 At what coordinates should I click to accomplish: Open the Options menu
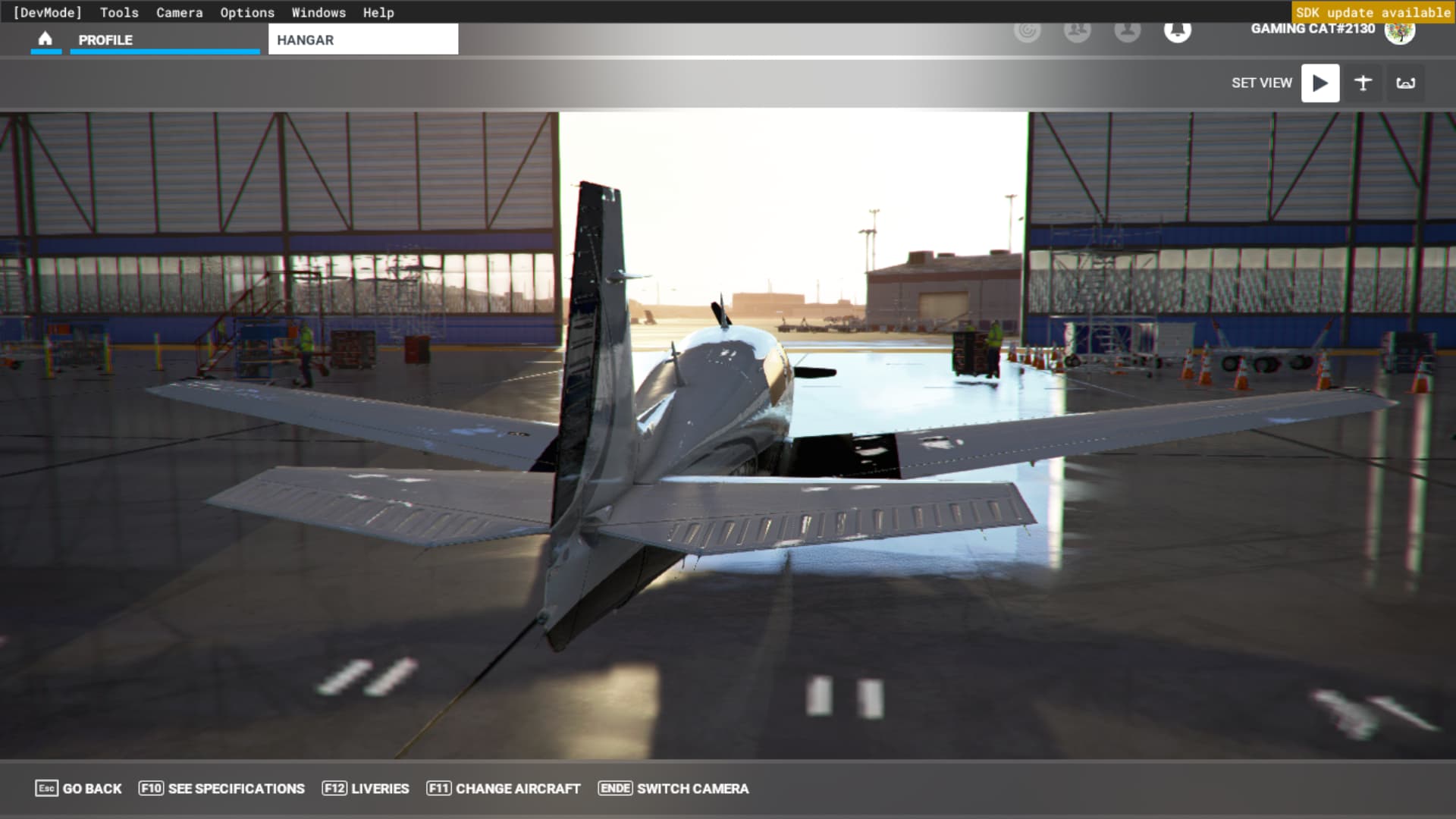247,12
